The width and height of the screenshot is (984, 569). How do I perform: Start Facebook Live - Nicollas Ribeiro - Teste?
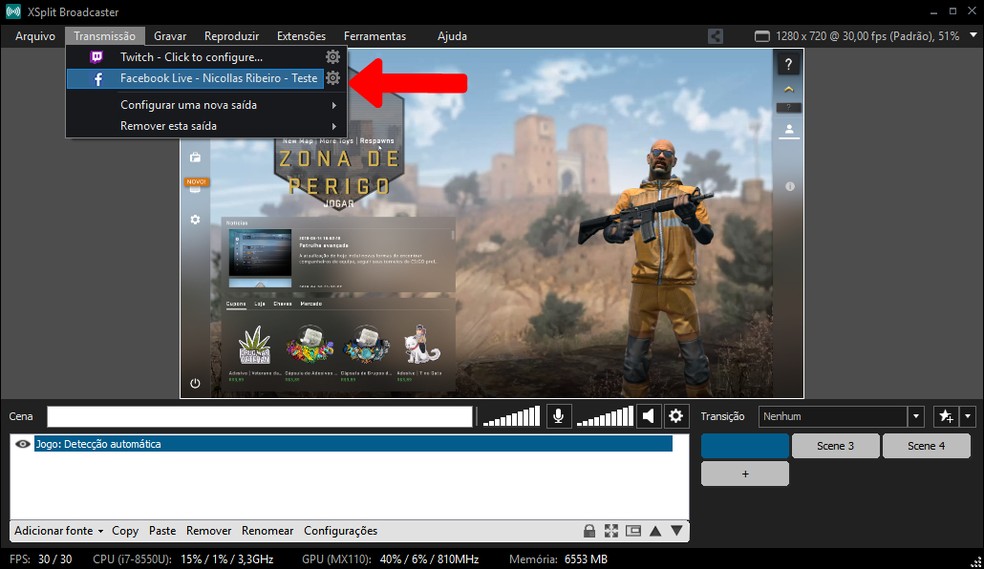[195, 78]
